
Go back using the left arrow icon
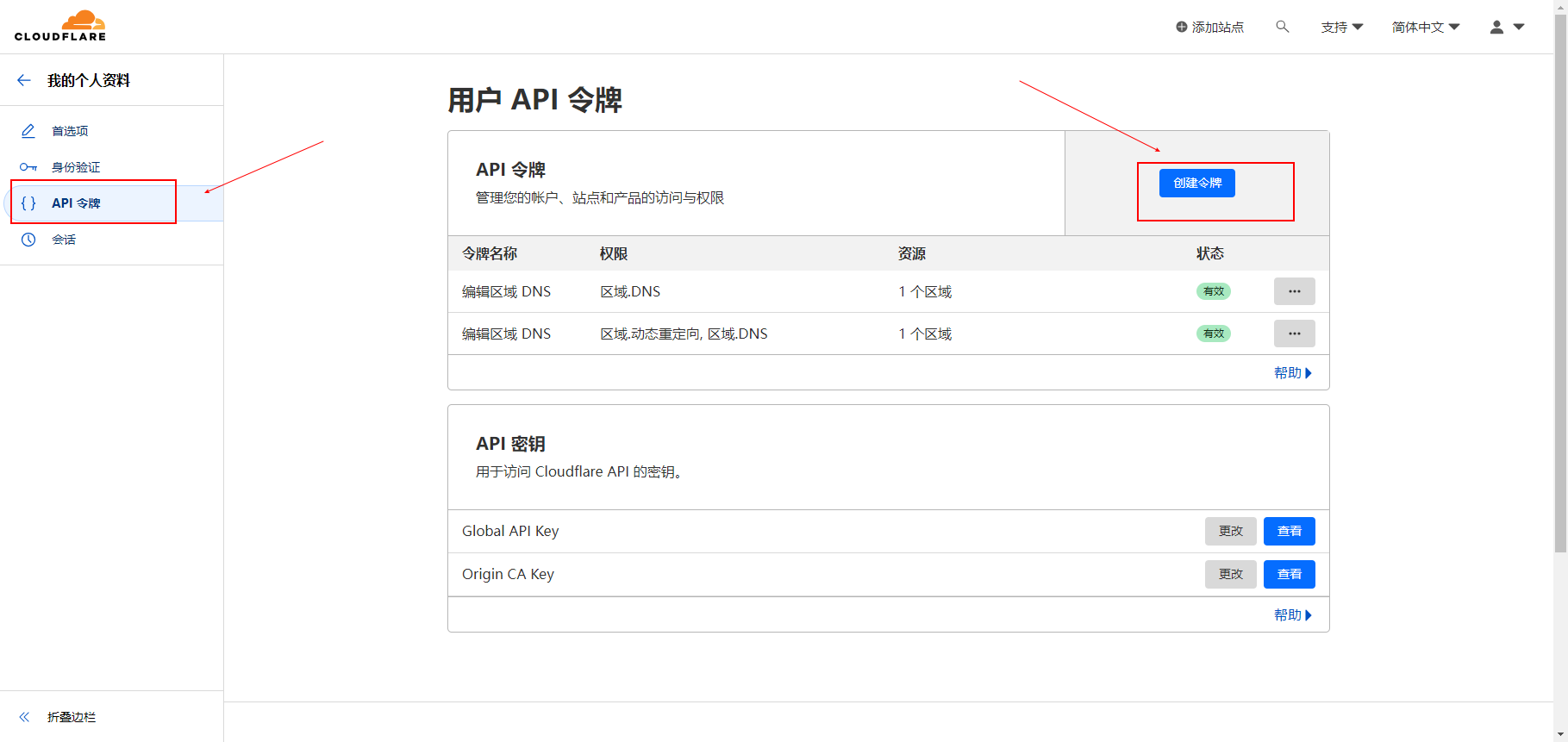24,80
